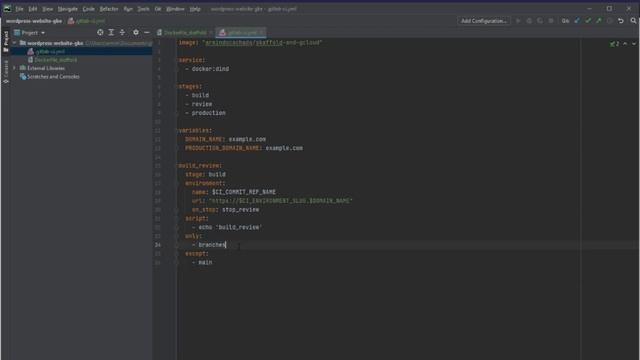Viewport: 640px width, 360px height.
Task: Select Scratches and Consoles in tree
Action: [x=53, y=77]
